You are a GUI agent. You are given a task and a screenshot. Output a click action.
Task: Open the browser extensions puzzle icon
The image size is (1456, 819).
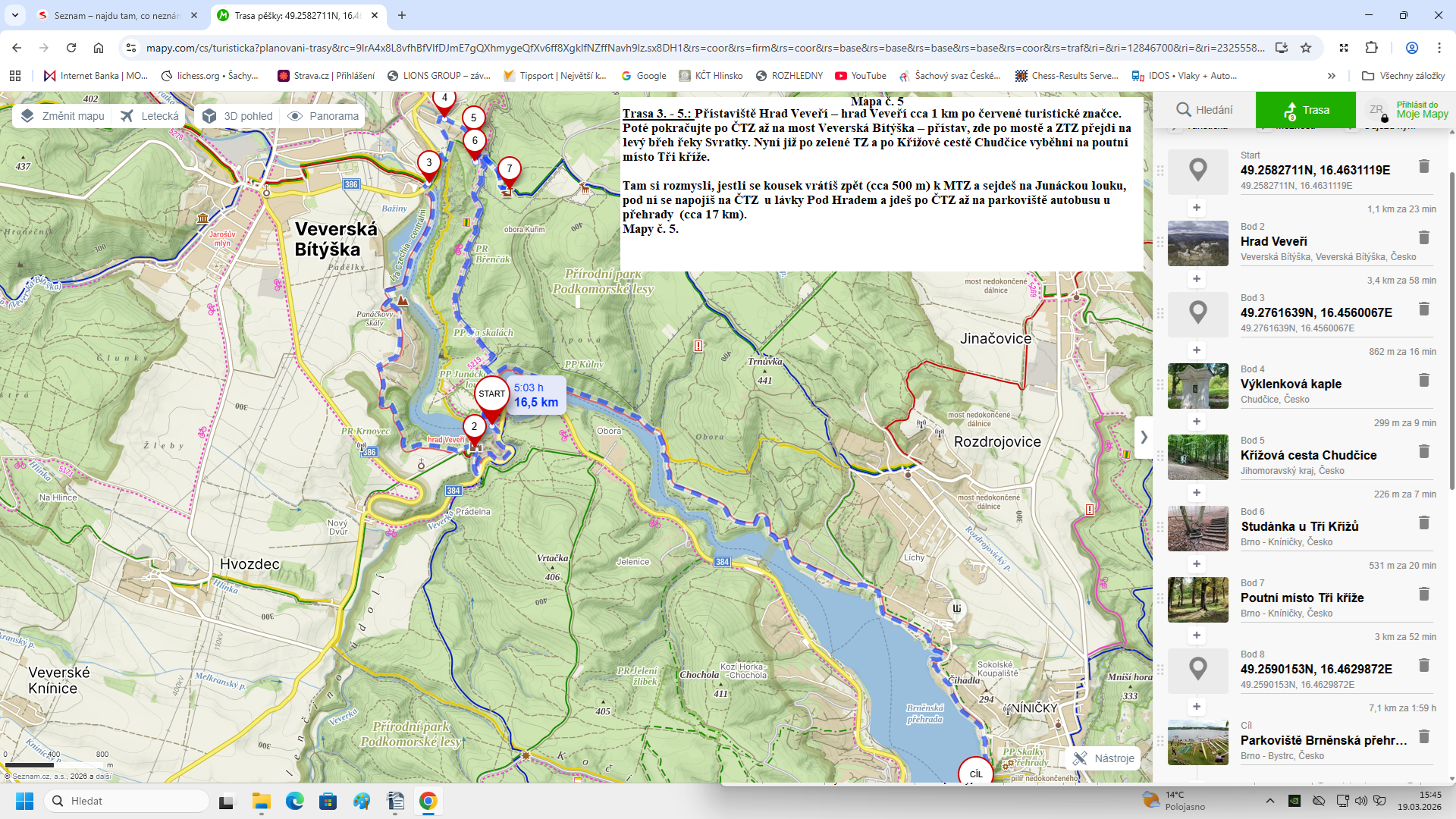click(x=1371, y=48)
